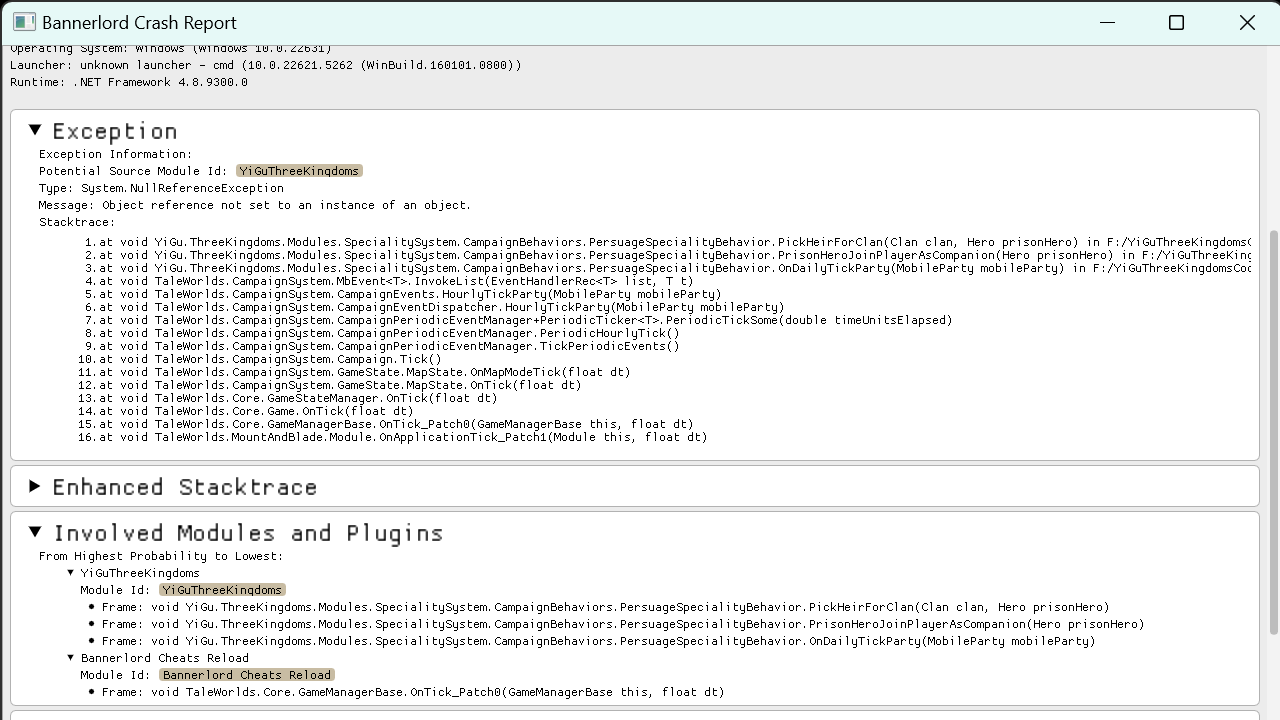Click the 'From Highest Probability to Lowest:' text
The width and height of the screenshot is (1280, 720).
click(x=161, y=556)
